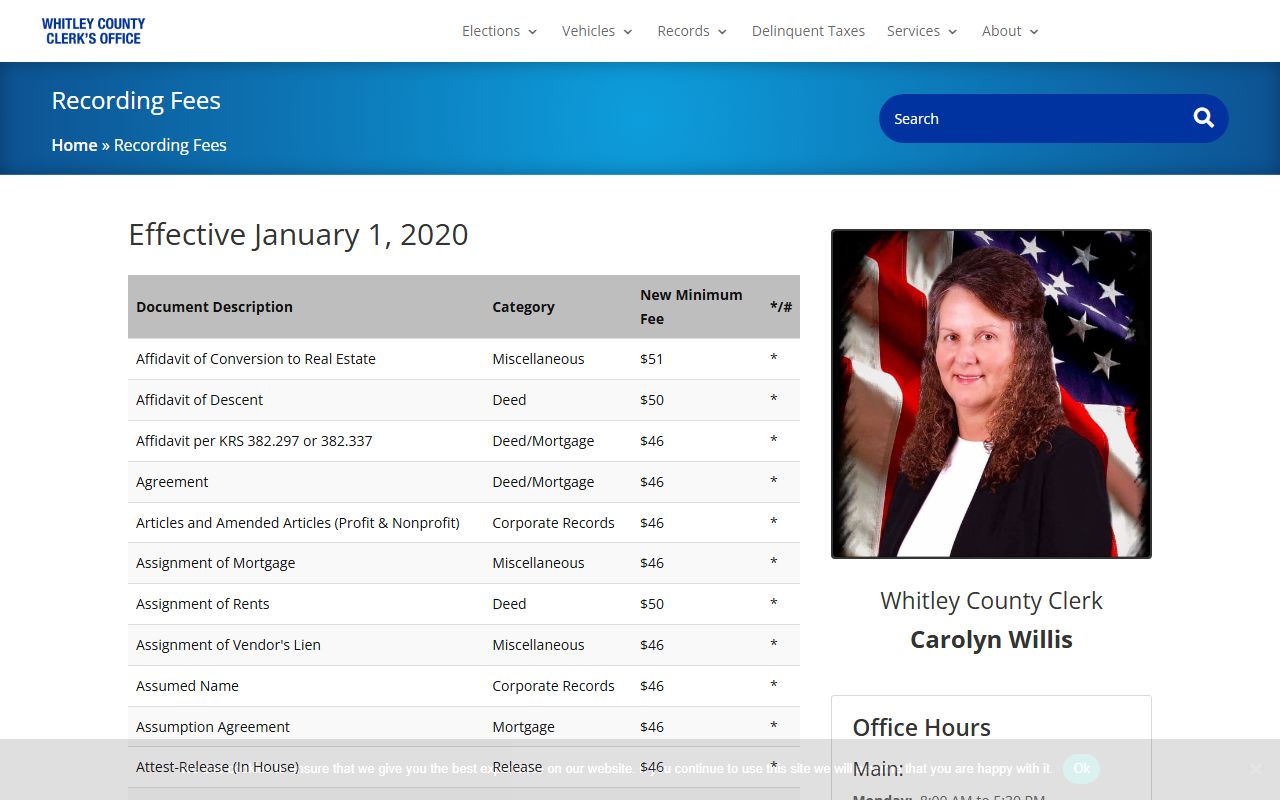
Task: Expand the Vehicles menu
Action: (x=597, y=31)
